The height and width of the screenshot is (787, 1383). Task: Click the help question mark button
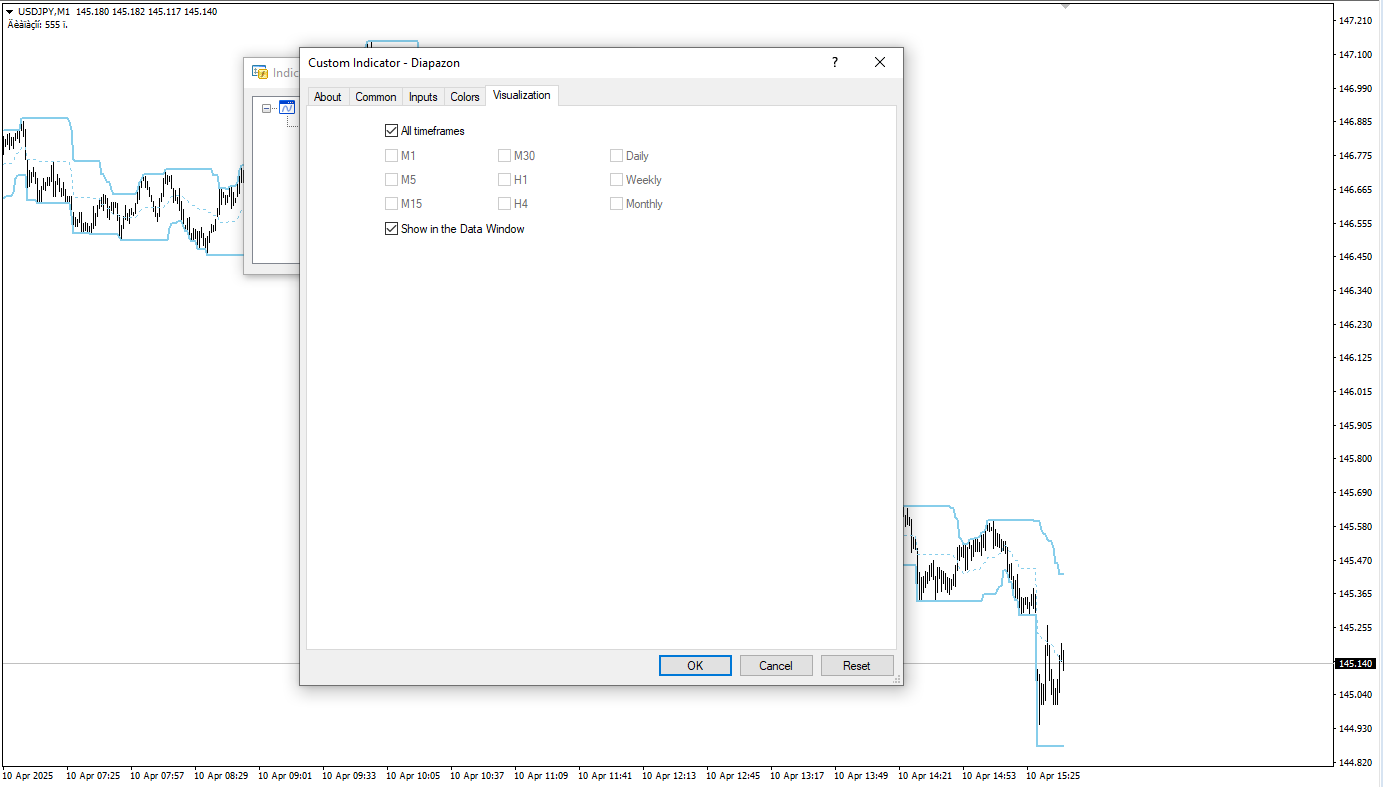click(835, 62)
